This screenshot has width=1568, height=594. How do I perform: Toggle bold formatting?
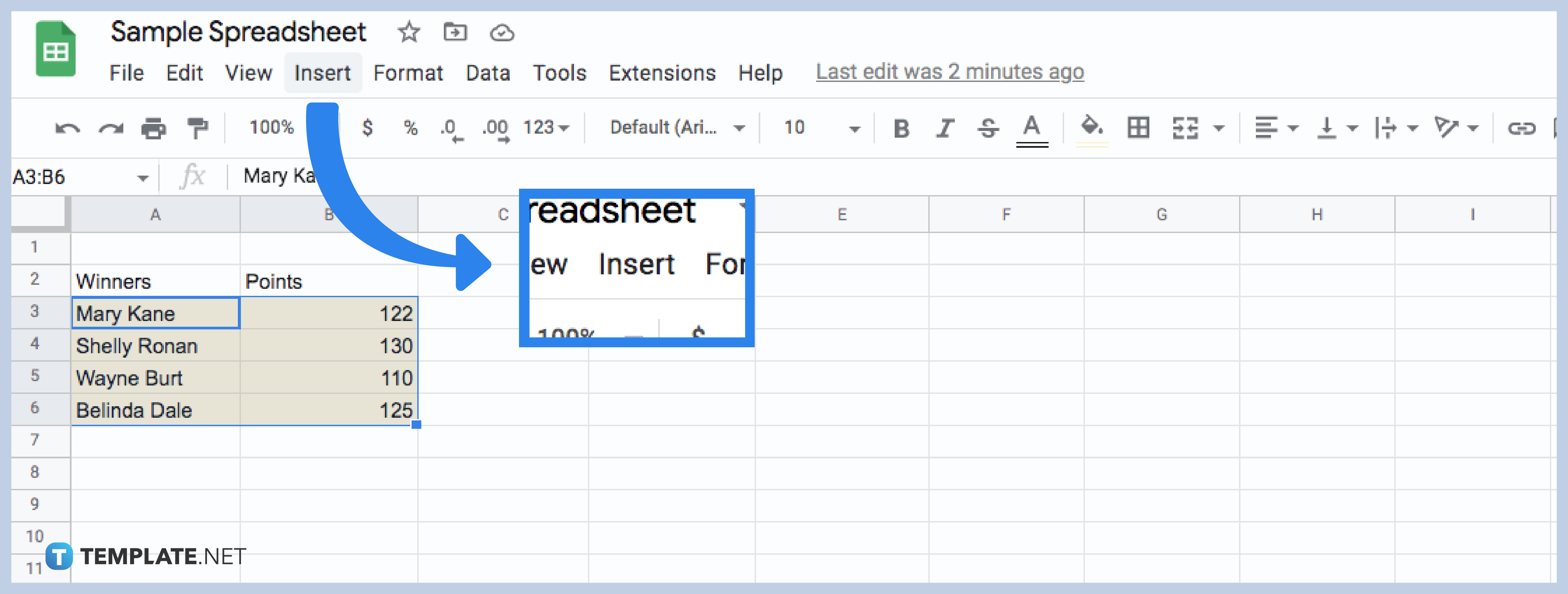[902, 128]
